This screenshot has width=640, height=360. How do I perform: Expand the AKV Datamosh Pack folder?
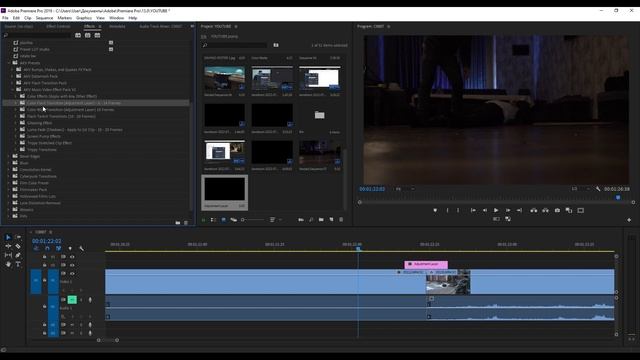[12, 76]
